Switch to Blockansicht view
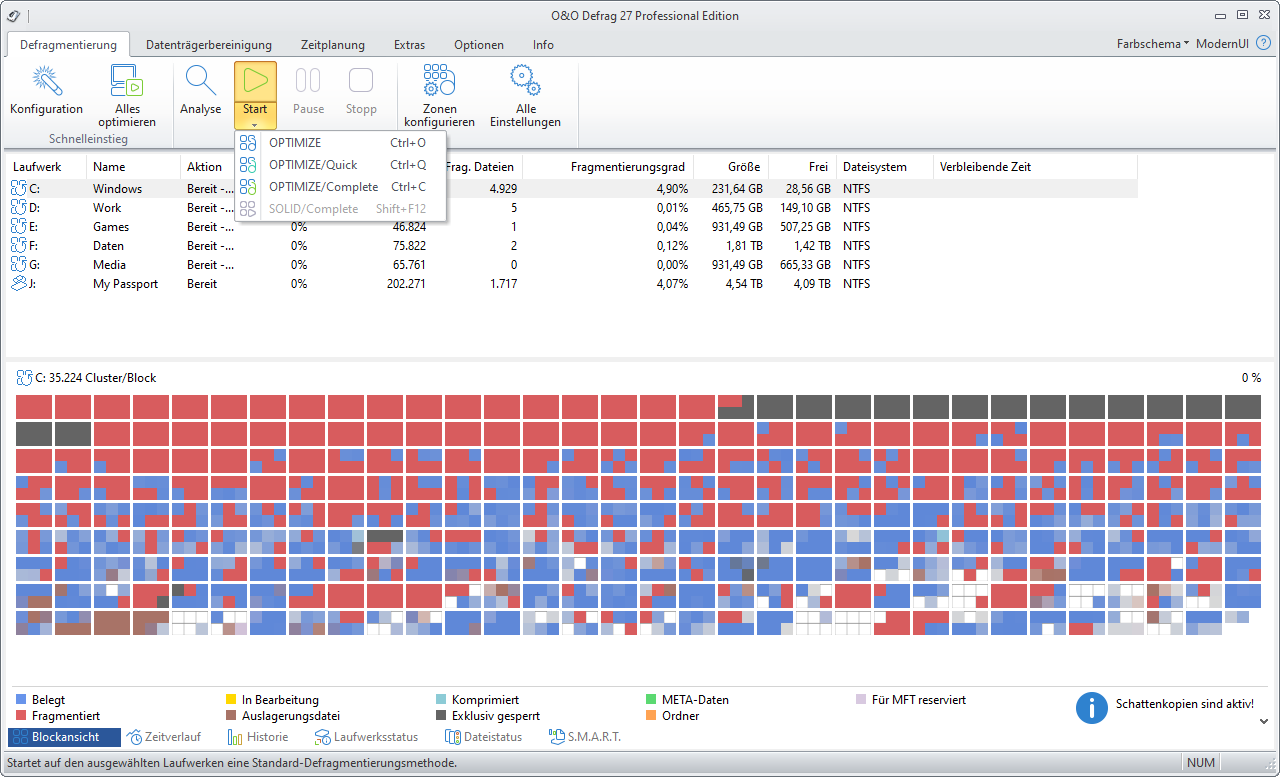Screen dimensions: 1280x777 click(64, 737)
